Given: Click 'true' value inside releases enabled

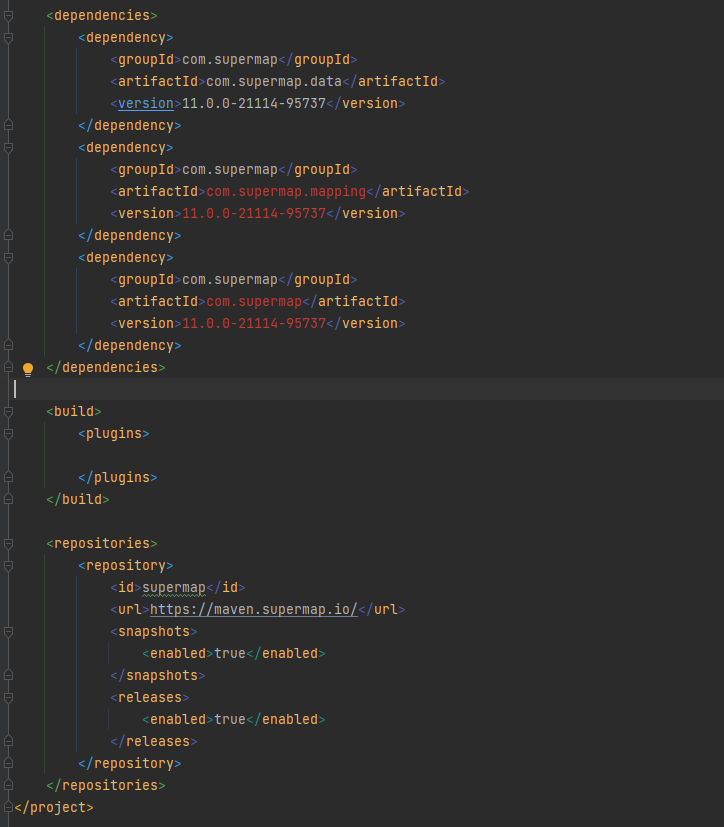Looking at the screenshot, I should (230, 719).
